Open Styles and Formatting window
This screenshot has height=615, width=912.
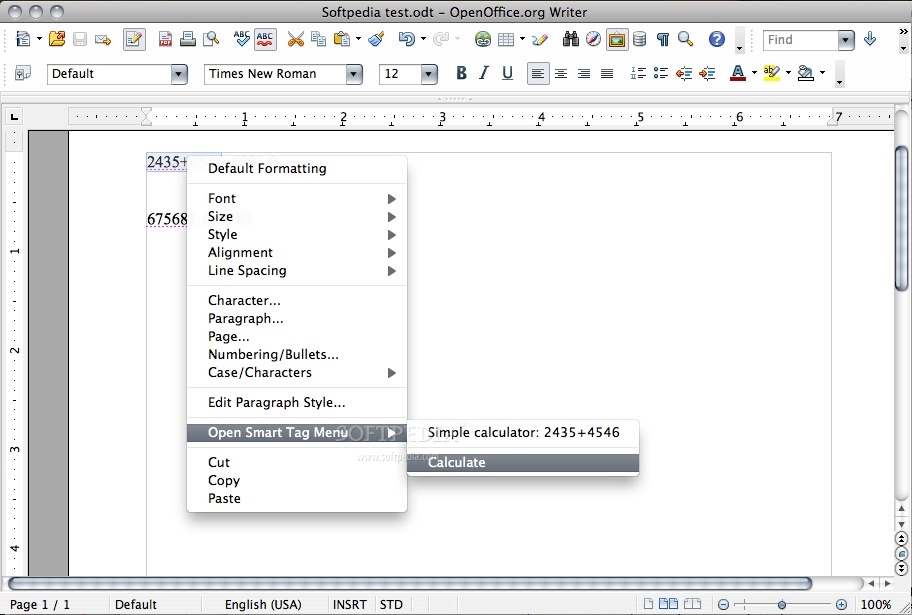(x=23, y=73)
